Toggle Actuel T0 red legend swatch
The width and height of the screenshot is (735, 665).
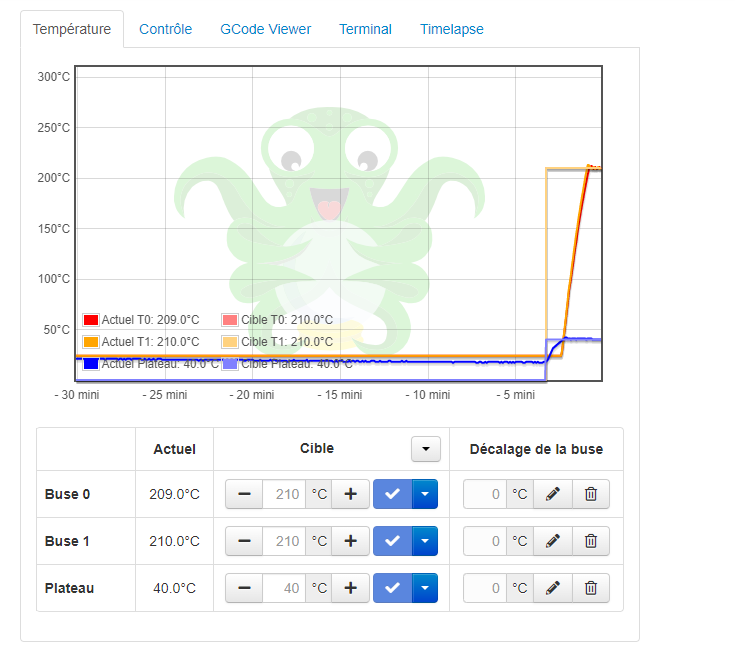click(x=90, y=320)
